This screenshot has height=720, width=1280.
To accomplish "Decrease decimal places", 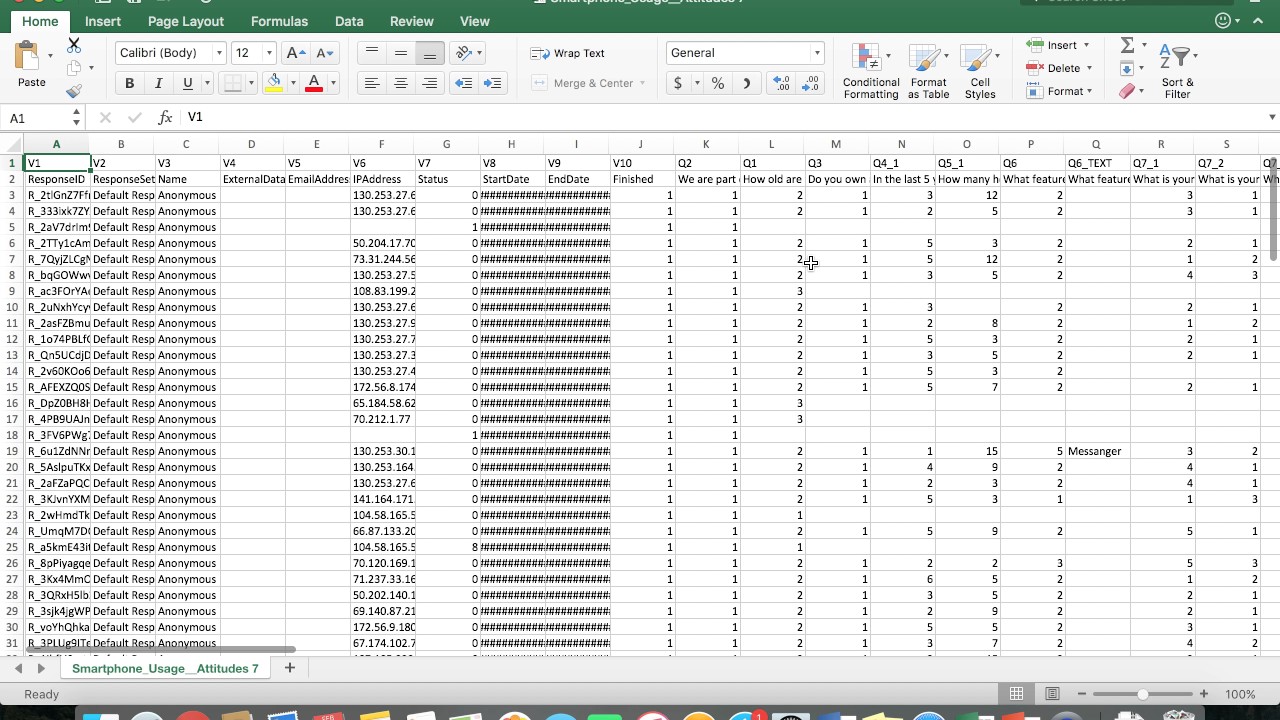I will click(811, 84).
